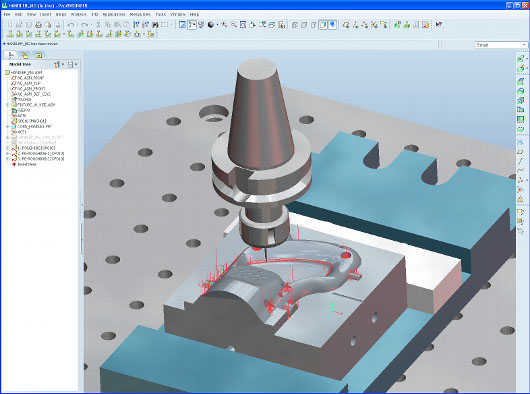Switch to the Folder Browser navigator tab
The width and height of the screenshot is (530, 394).
pyautogui.click(x=25, y=55)
